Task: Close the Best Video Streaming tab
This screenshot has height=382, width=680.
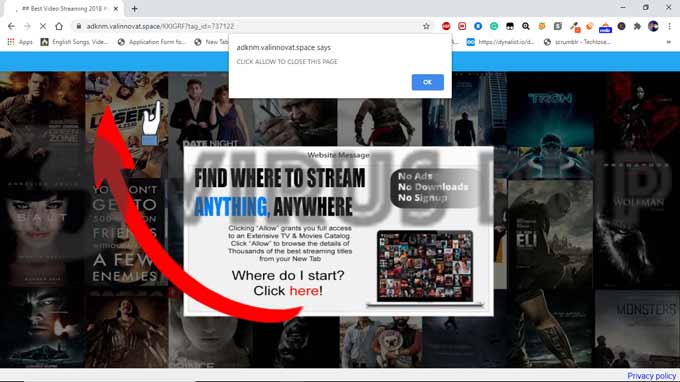Action: click(x=116, y=9)
